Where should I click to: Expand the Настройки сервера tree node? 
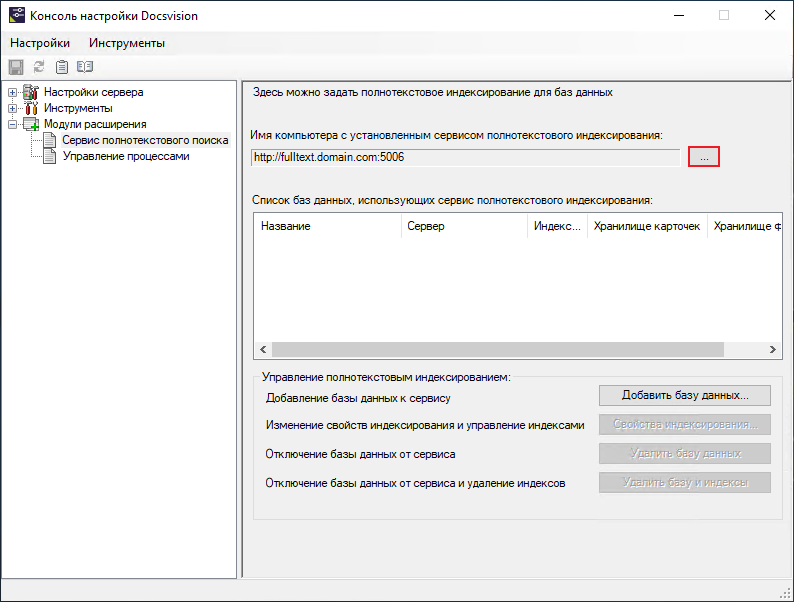click(x=13, y=92)
